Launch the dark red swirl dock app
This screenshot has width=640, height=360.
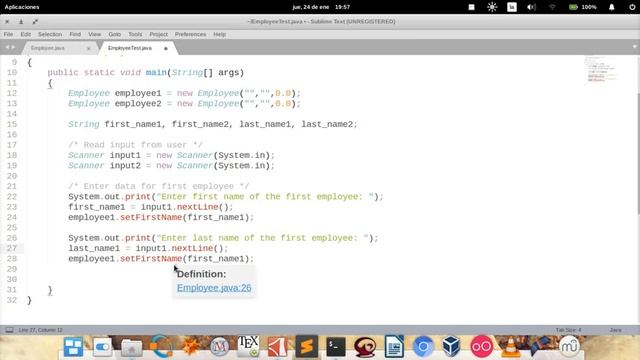(365, 347)
